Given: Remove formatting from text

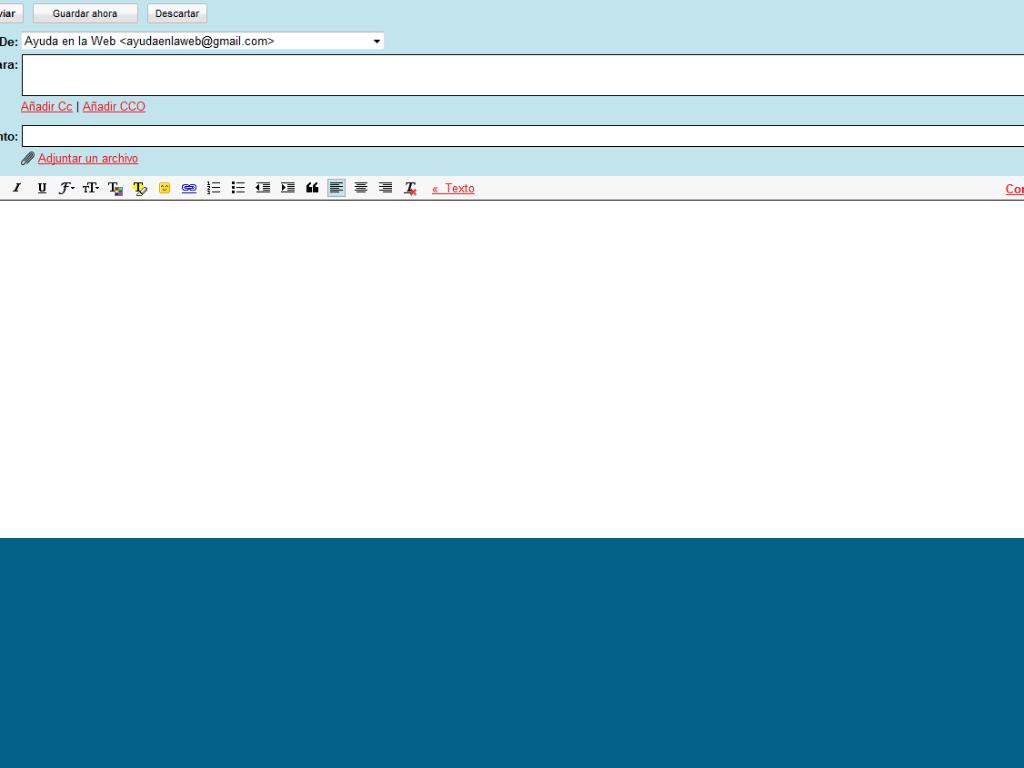Looking at the screenshot, I should pyautogui.click(x=410, y=188).
